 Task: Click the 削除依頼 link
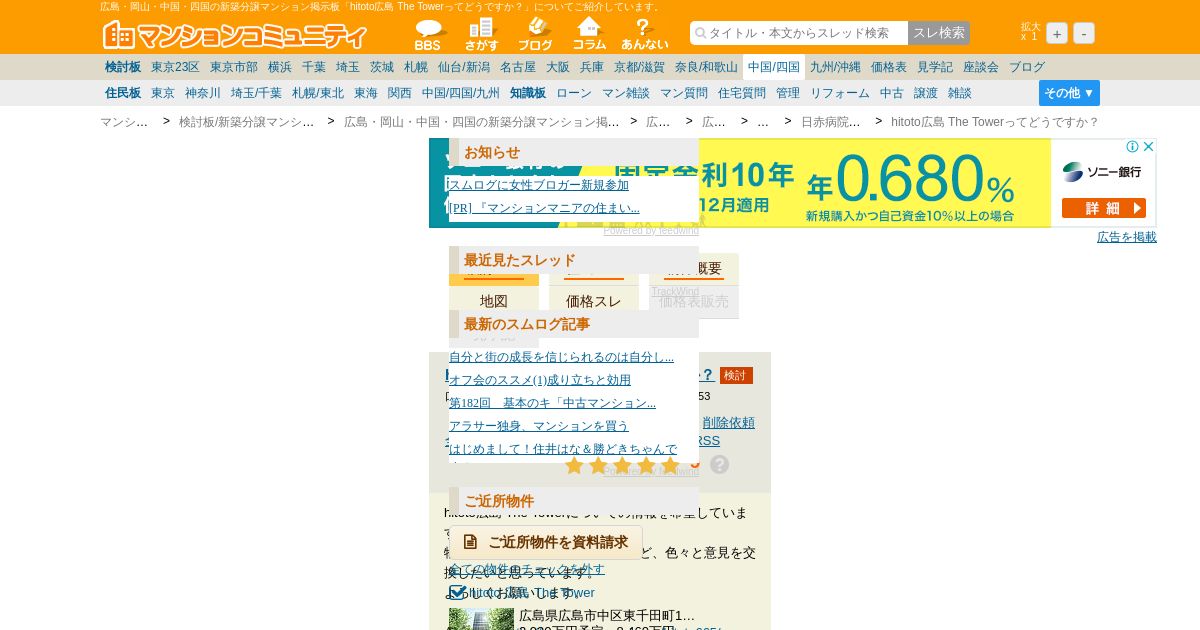[x=729, y=423]
